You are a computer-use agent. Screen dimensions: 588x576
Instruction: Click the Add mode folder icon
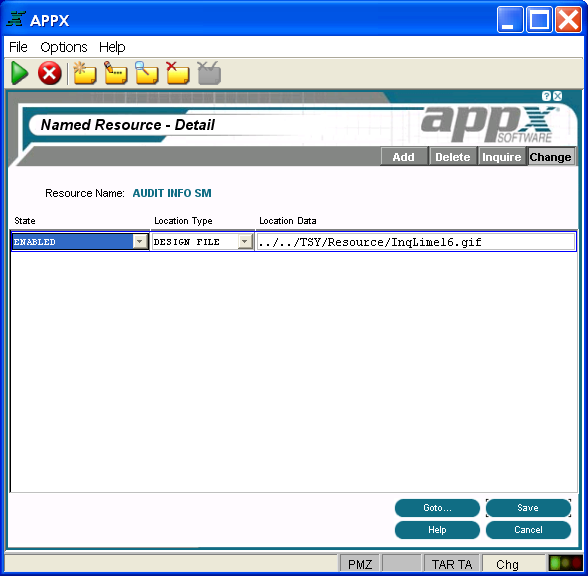tap(85, 73)
